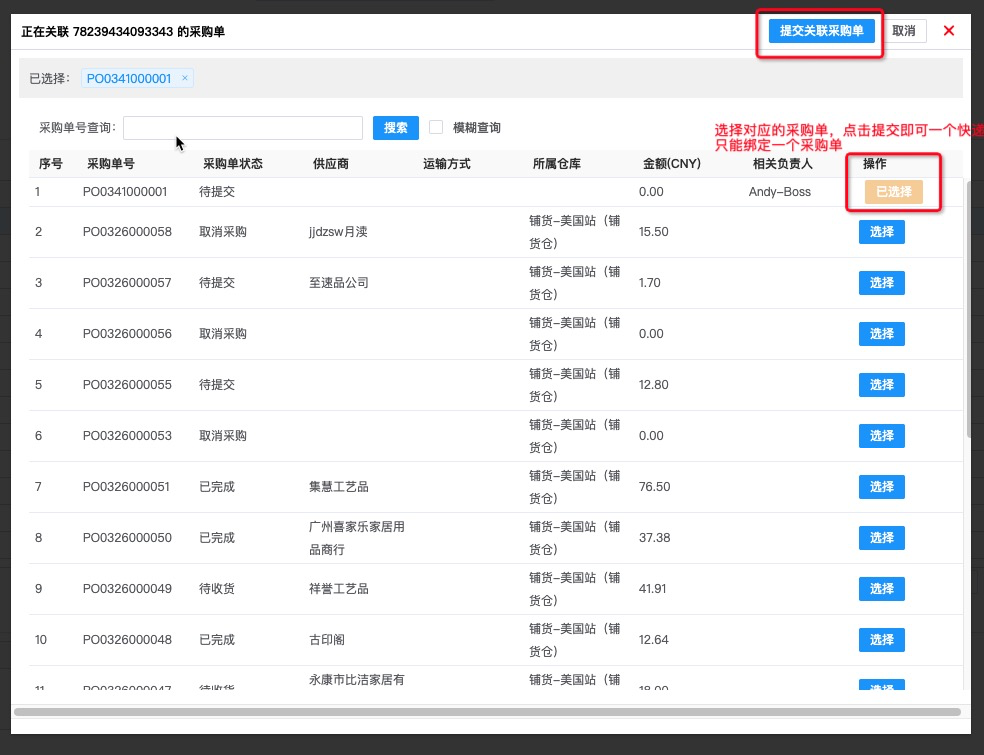Focus the 采购单号查询 input field

[243, 128]
